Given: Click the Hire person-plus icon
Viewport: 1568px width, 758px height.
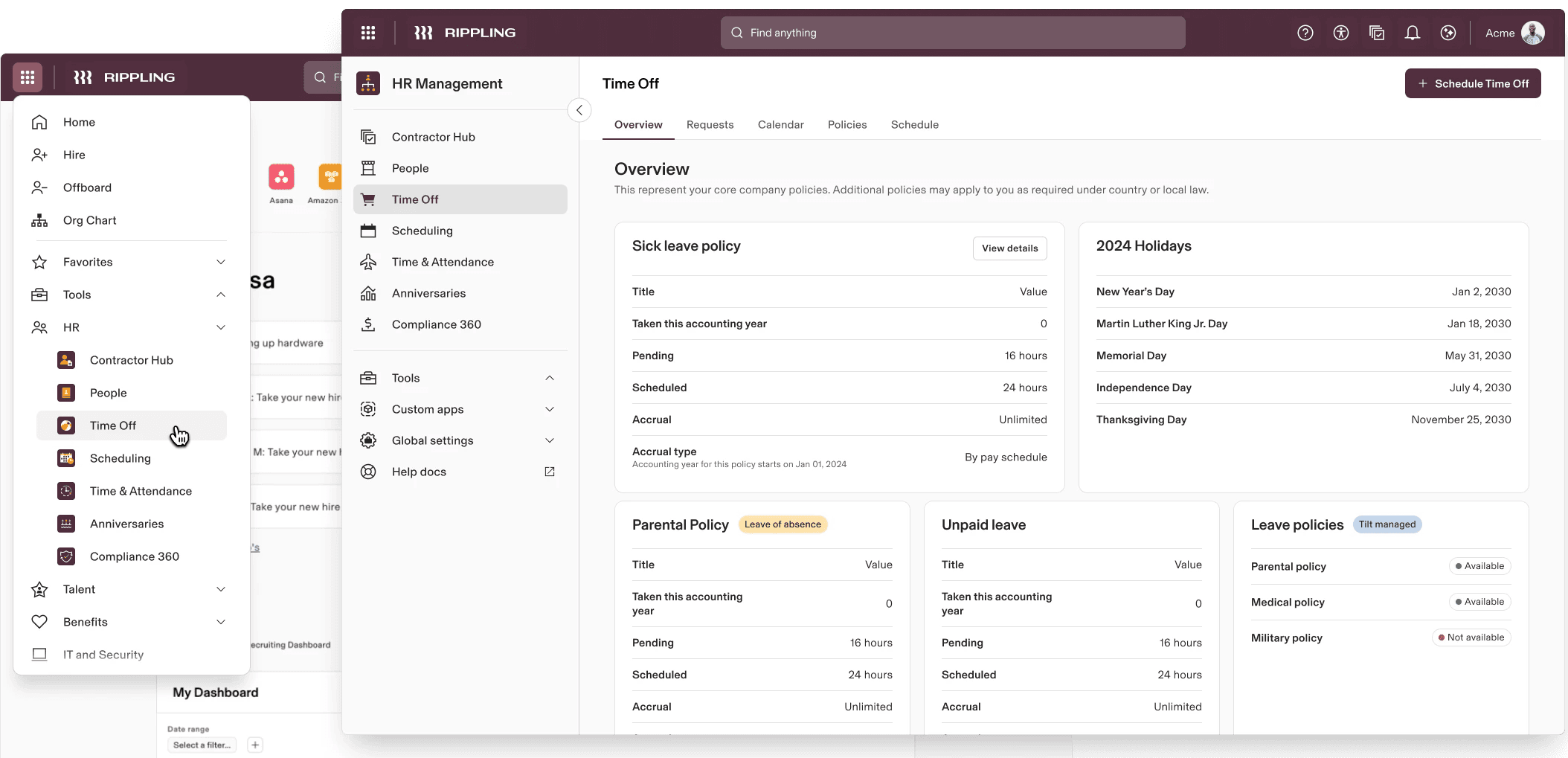Looking at the screenshot, I should pos(39,155).
